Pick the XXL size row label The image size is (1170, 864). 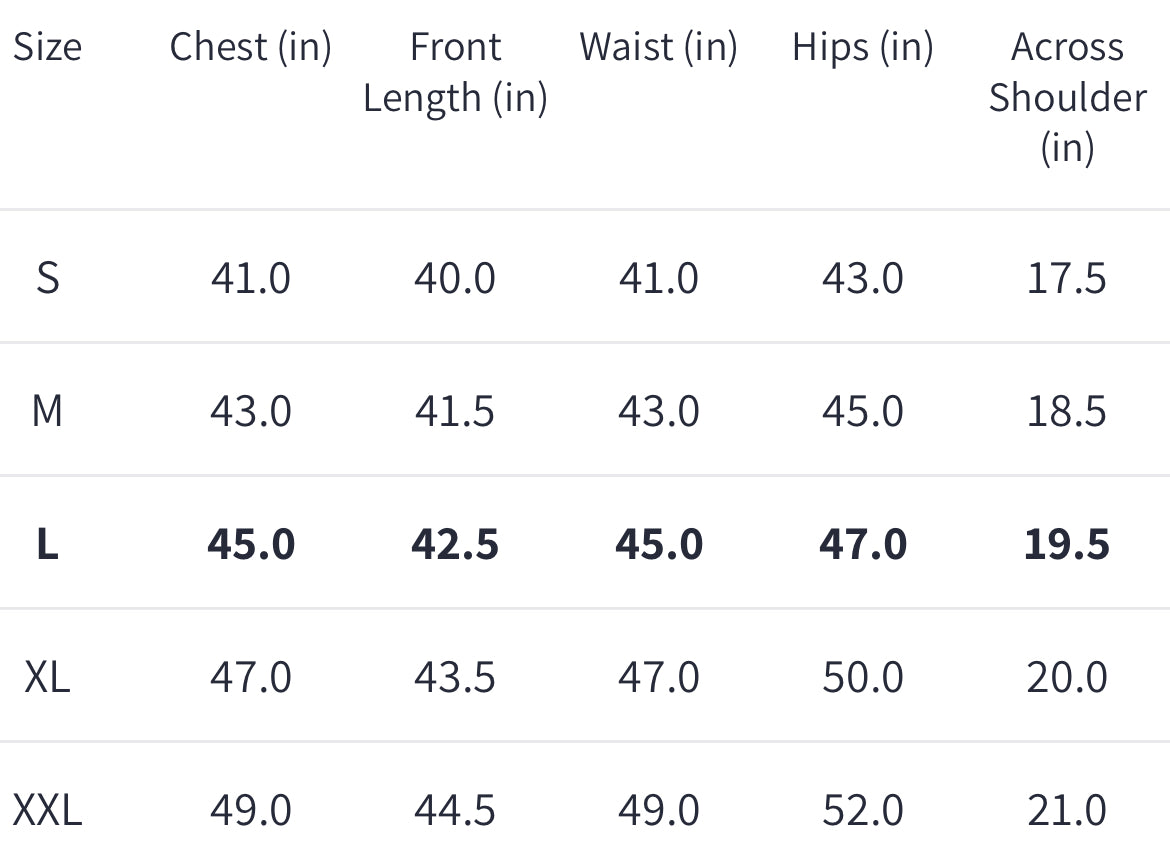tap(47, 809)
